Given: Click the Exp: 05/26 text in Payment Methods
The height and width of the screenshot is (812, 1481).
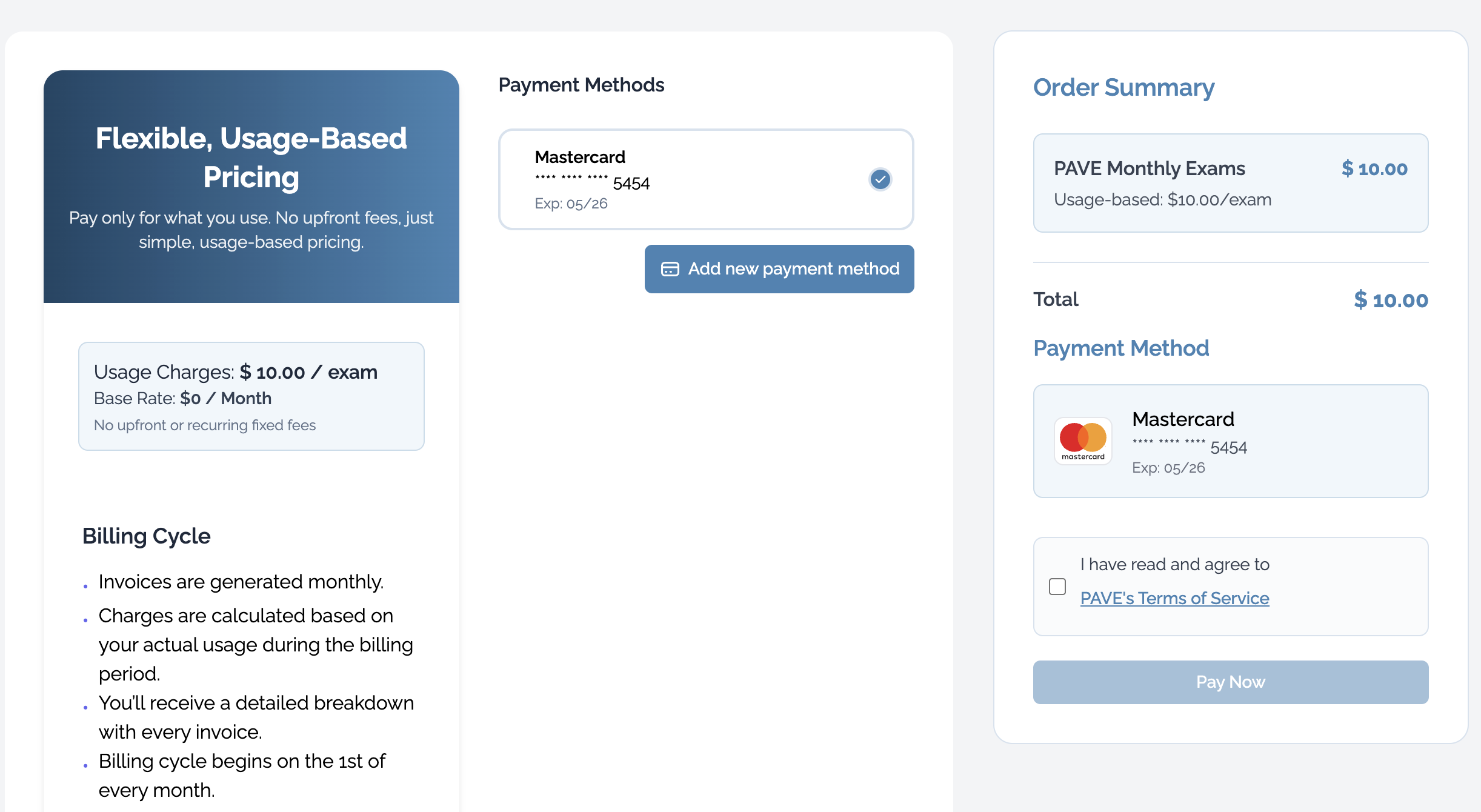Looking at the screenshot, I should 571,204.
